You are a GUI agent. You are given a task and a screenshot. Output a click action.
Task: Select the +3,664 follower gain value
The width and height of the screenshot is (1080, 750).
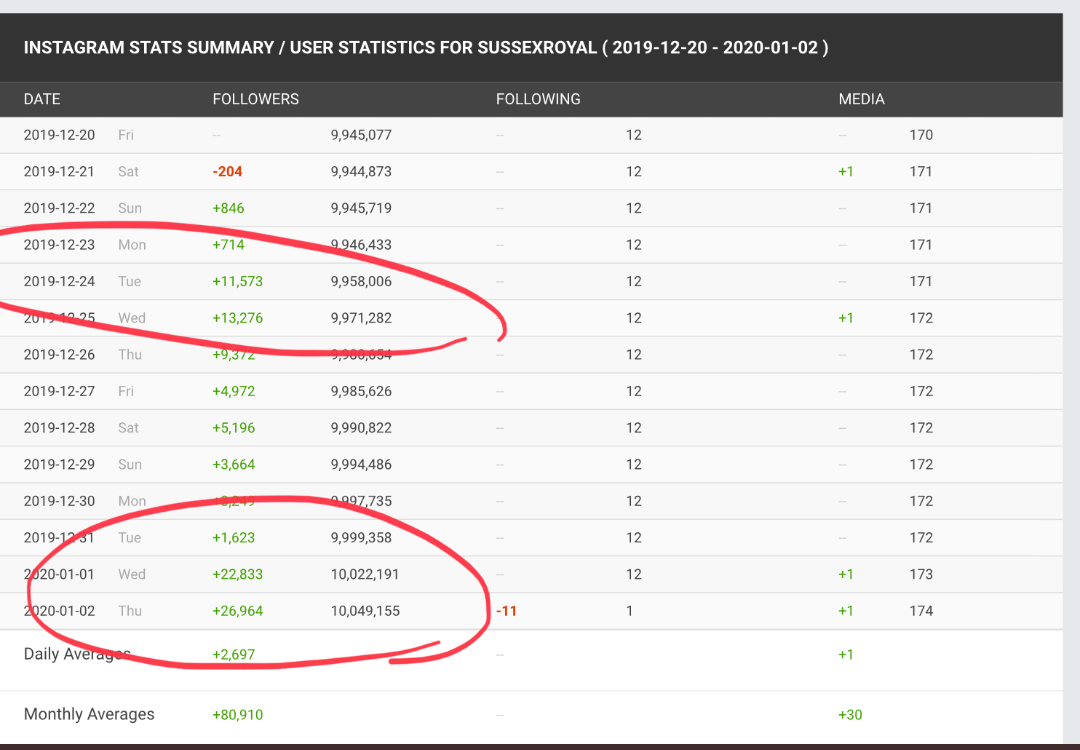234,464
